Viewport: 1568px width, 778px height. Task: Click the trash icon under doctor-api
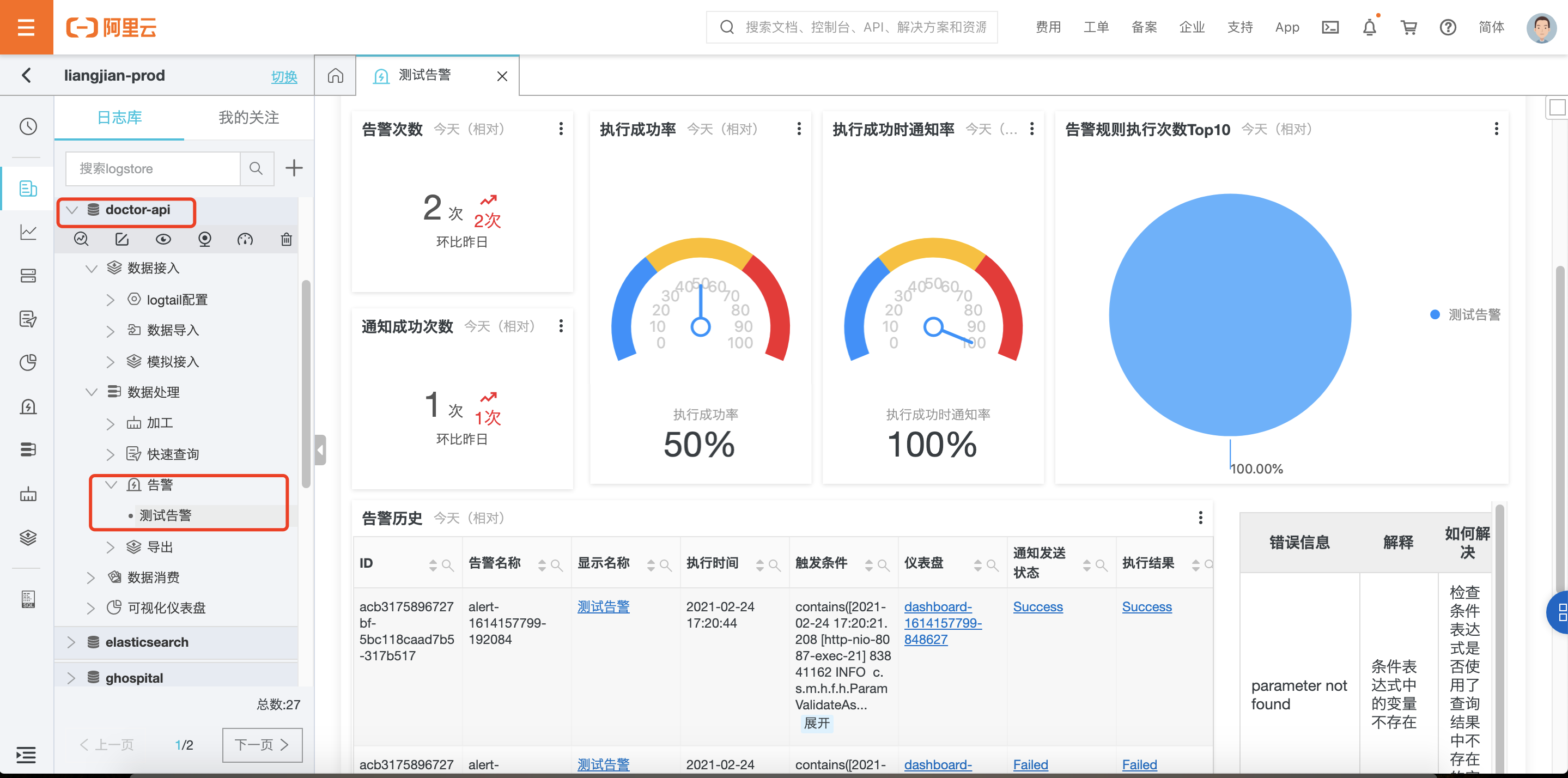286,239
